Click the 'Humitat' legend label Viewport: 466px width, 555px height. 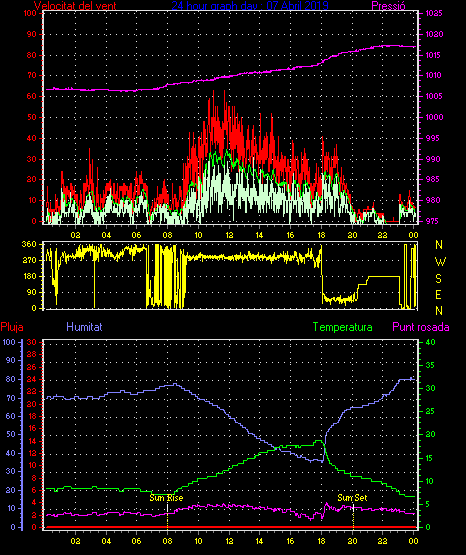84,327
